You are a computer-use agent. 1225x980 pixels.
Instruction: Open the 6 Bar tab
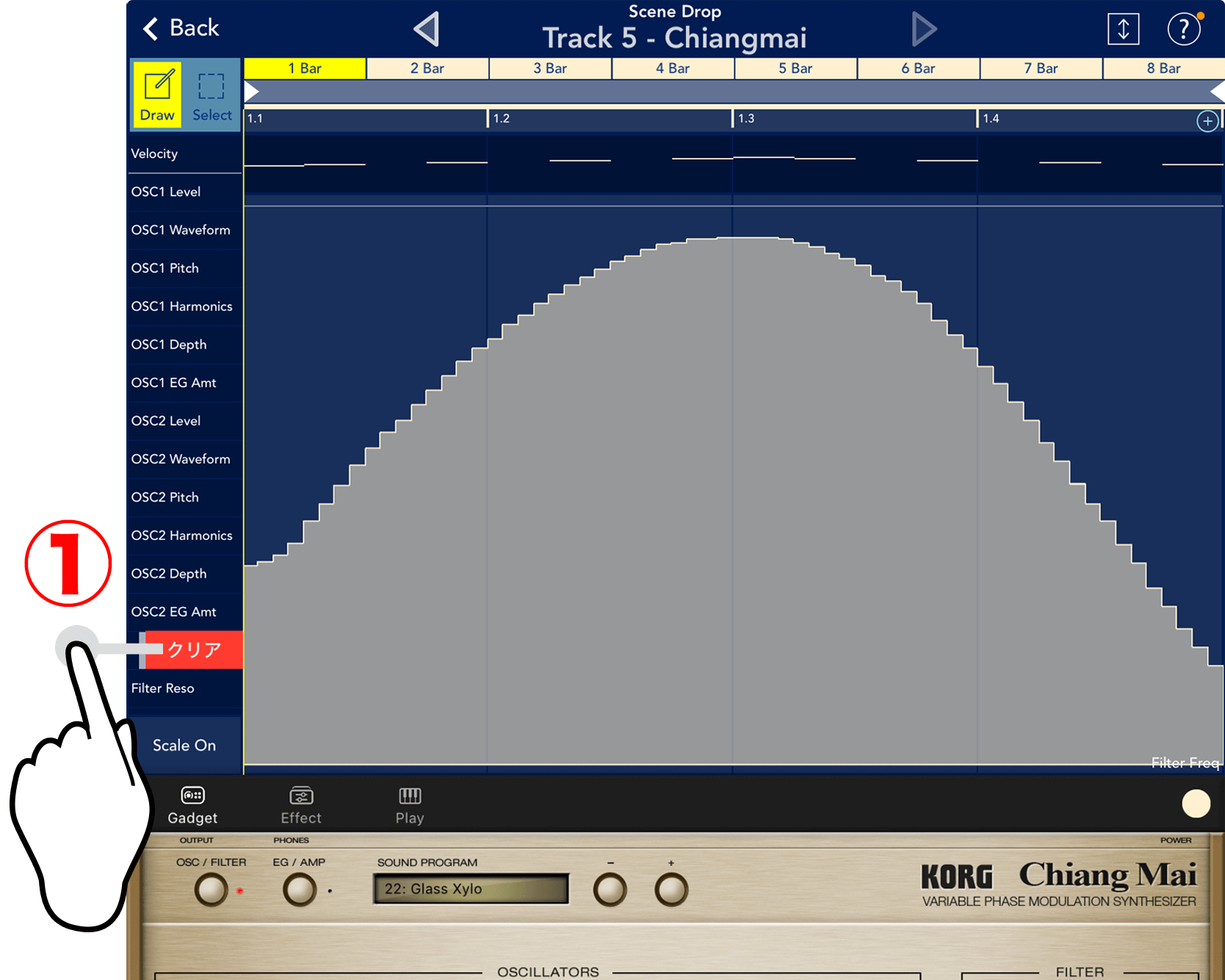(x=918, y=68)
